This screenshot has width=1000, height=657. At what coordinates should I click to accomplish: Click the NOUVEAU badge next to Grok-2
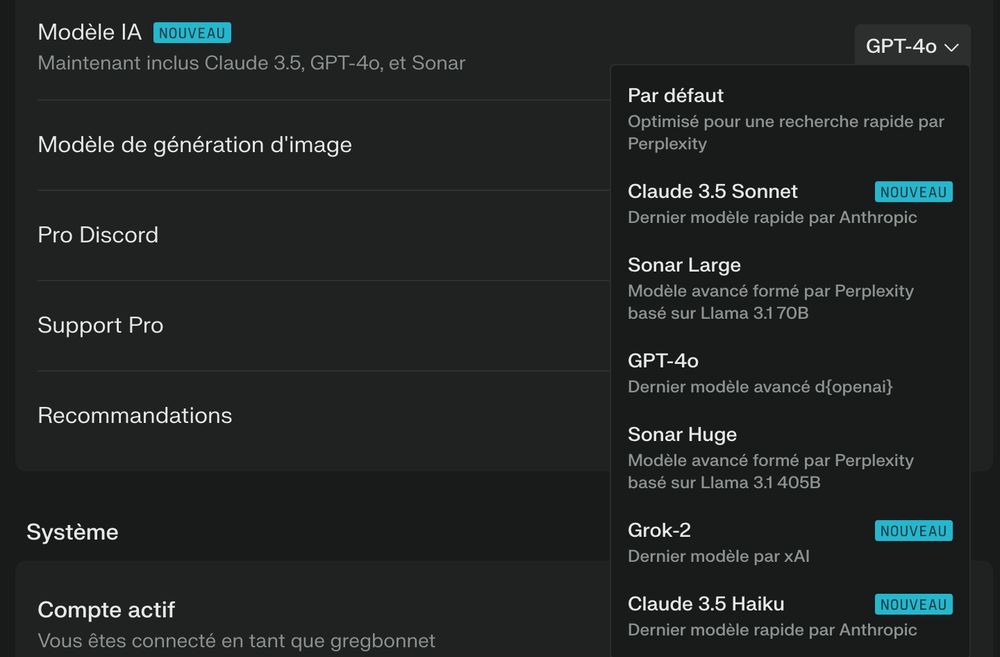click(x=913, y=531)
